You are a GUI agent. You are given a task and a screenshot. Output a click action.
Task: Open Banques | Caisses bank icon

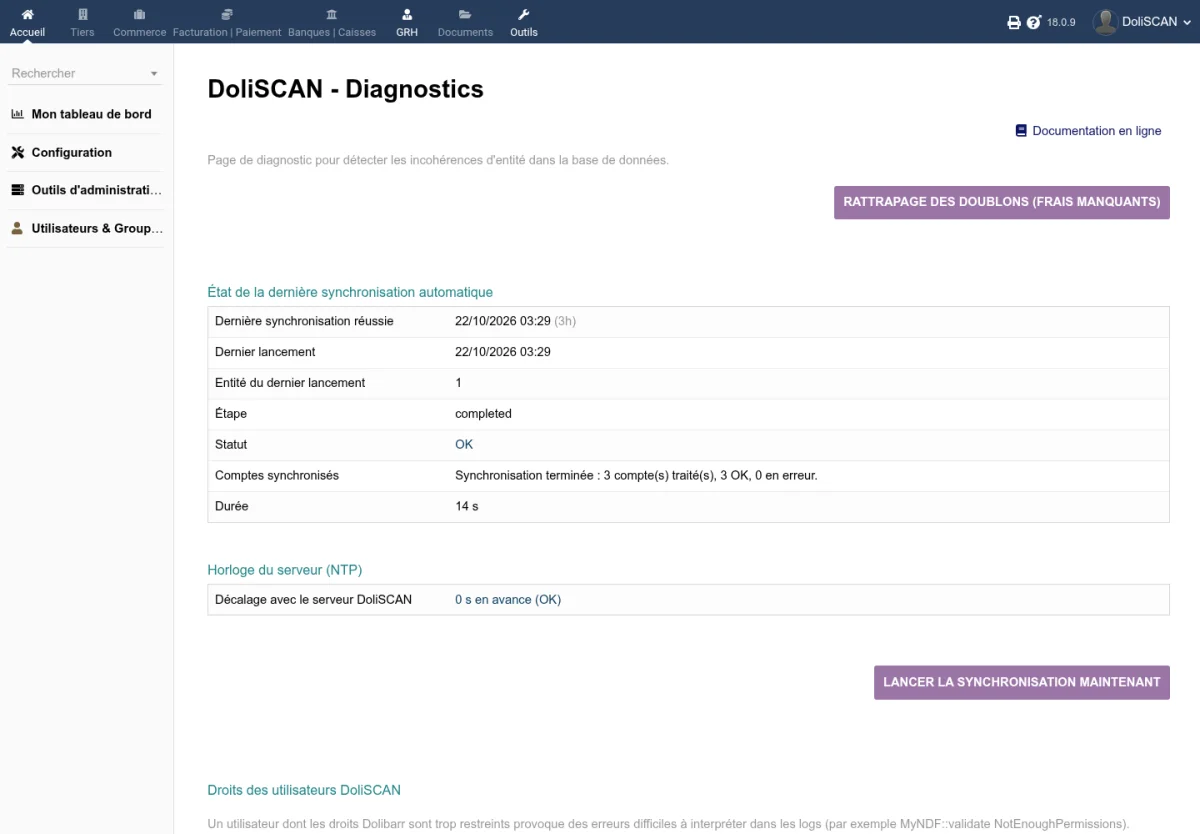coord(332,14)
